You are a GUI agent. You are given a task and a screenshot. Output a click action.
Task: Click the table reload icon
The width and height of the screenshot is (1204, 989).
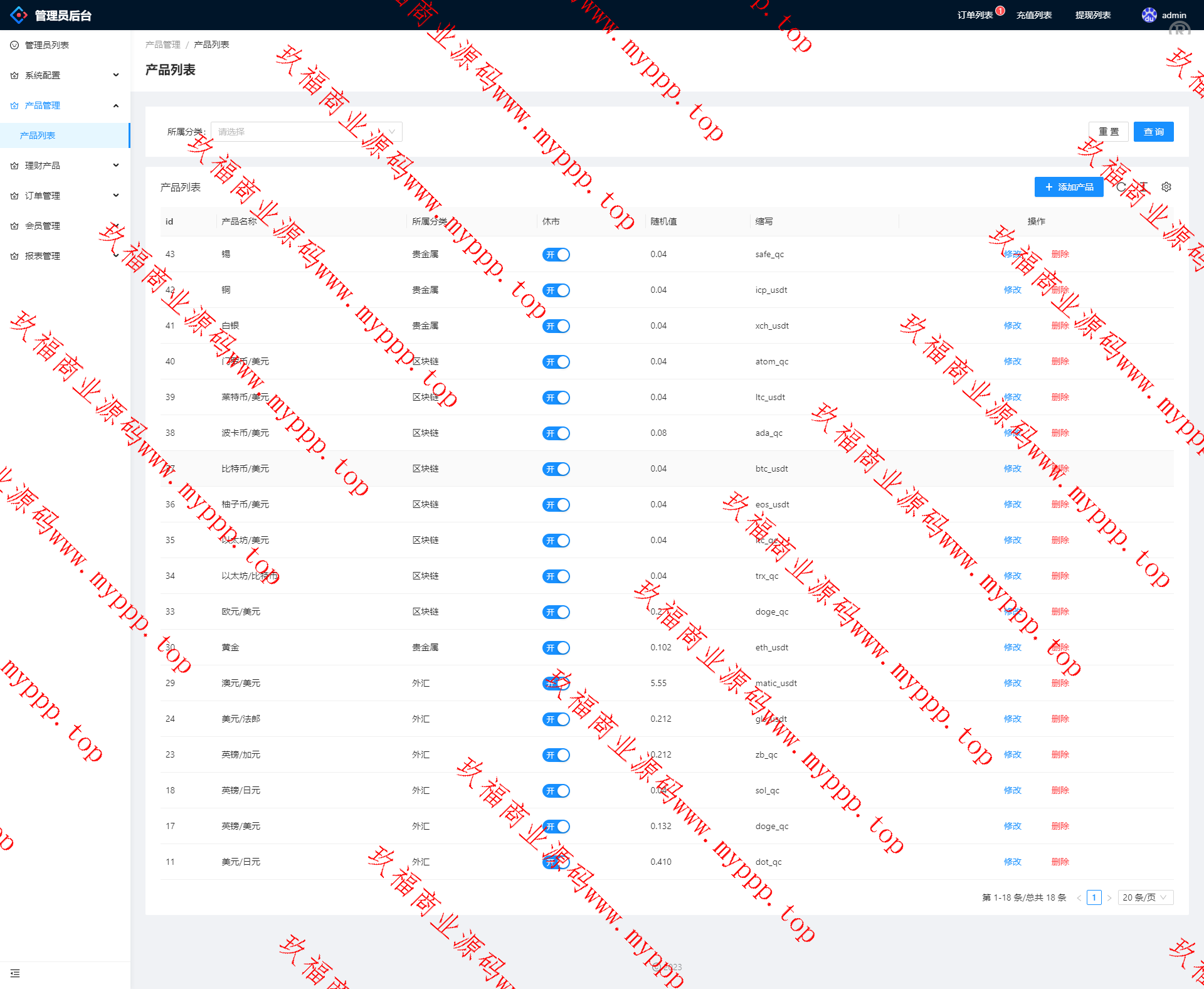click(x=1121, y=187)
